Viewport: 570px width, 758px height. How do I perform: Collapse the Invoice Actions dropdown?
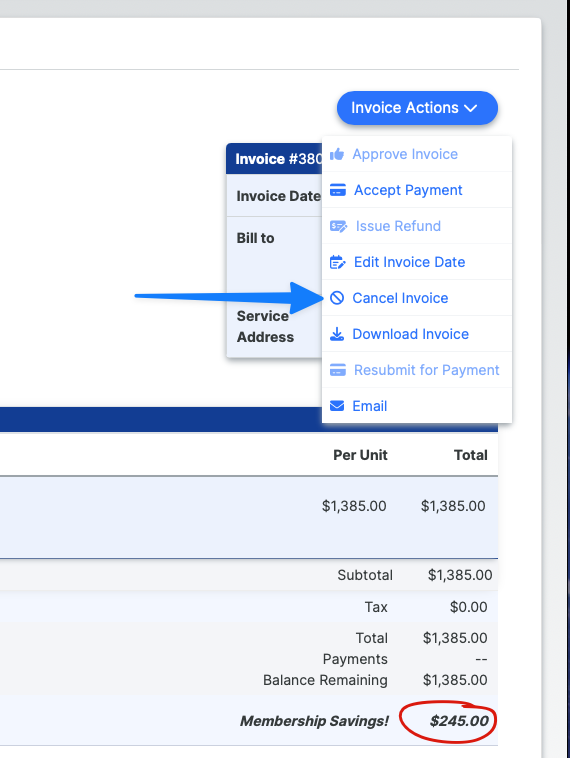point(417,108)
